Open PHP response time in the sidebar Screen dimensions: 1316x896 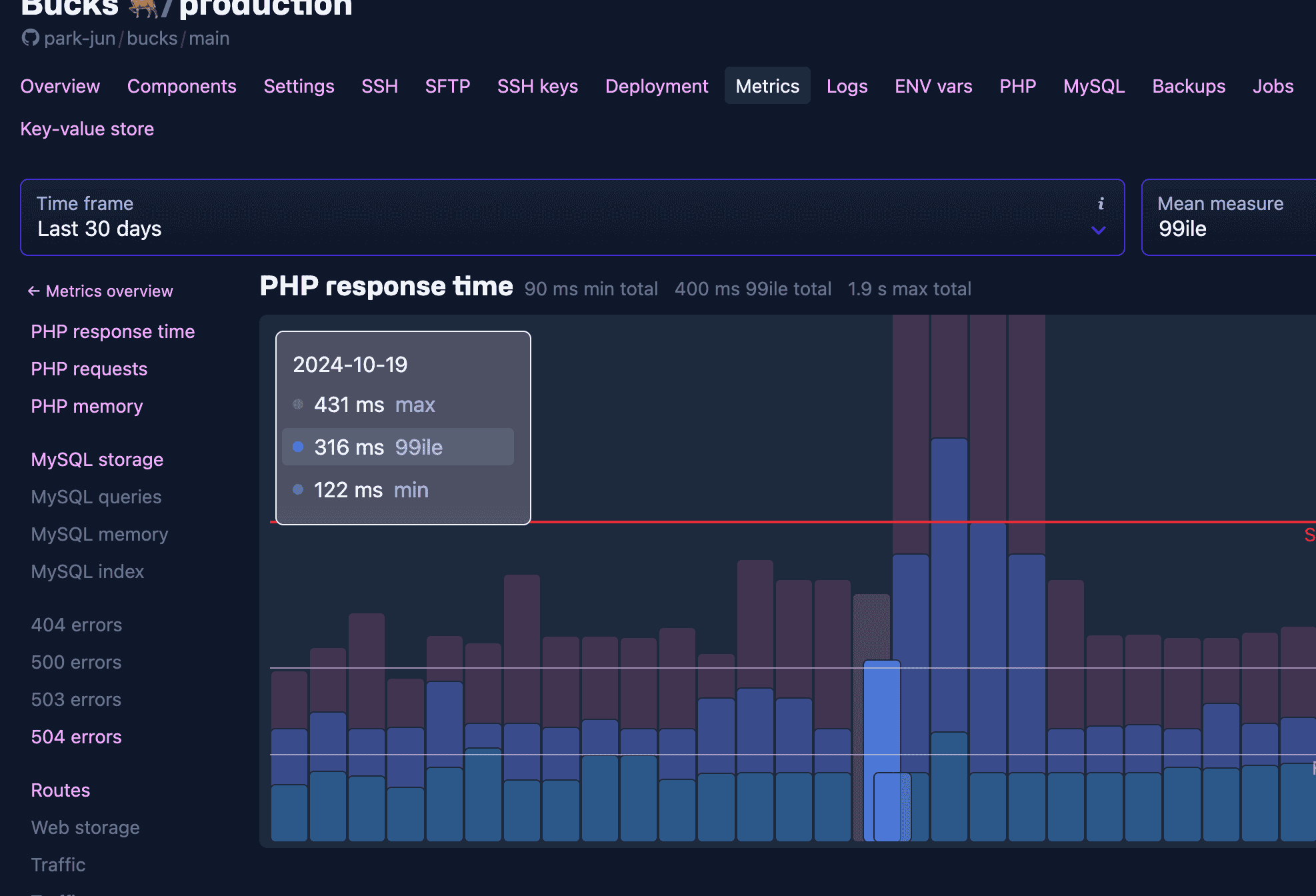[x=113, y=331]
